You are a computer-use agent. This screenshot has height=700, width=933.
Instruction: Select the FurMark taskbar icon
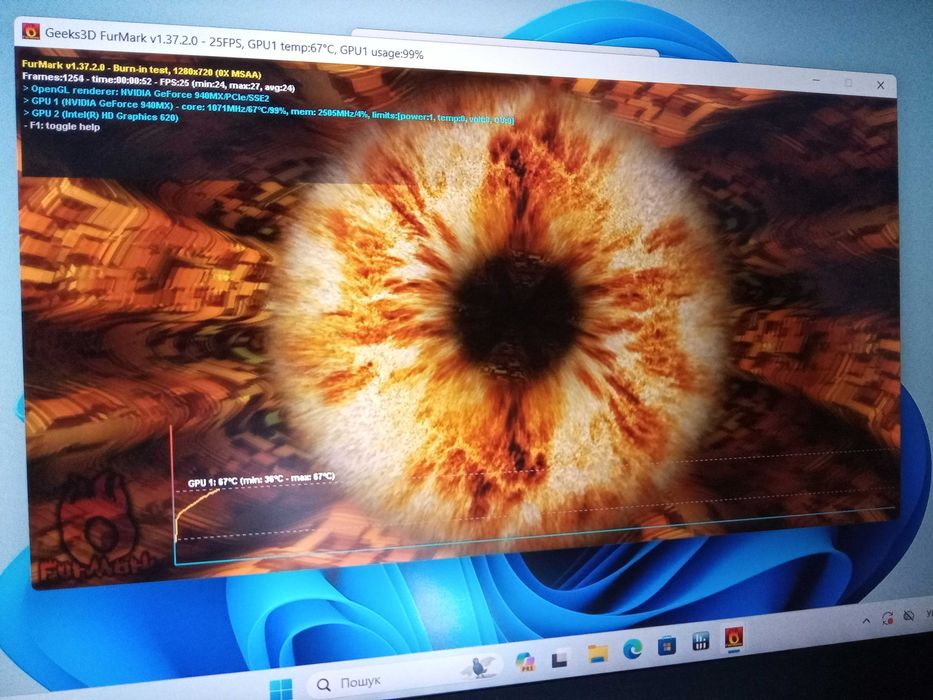[x=734, y=638]
